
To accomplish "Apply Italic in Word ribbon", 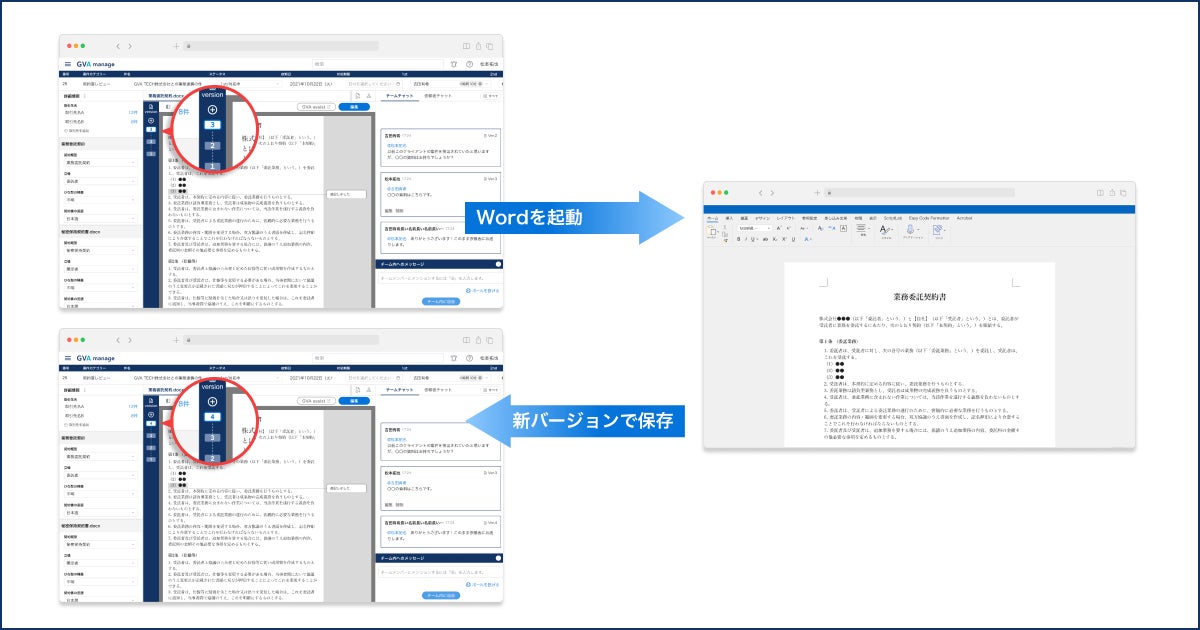I will coord(747,239).
